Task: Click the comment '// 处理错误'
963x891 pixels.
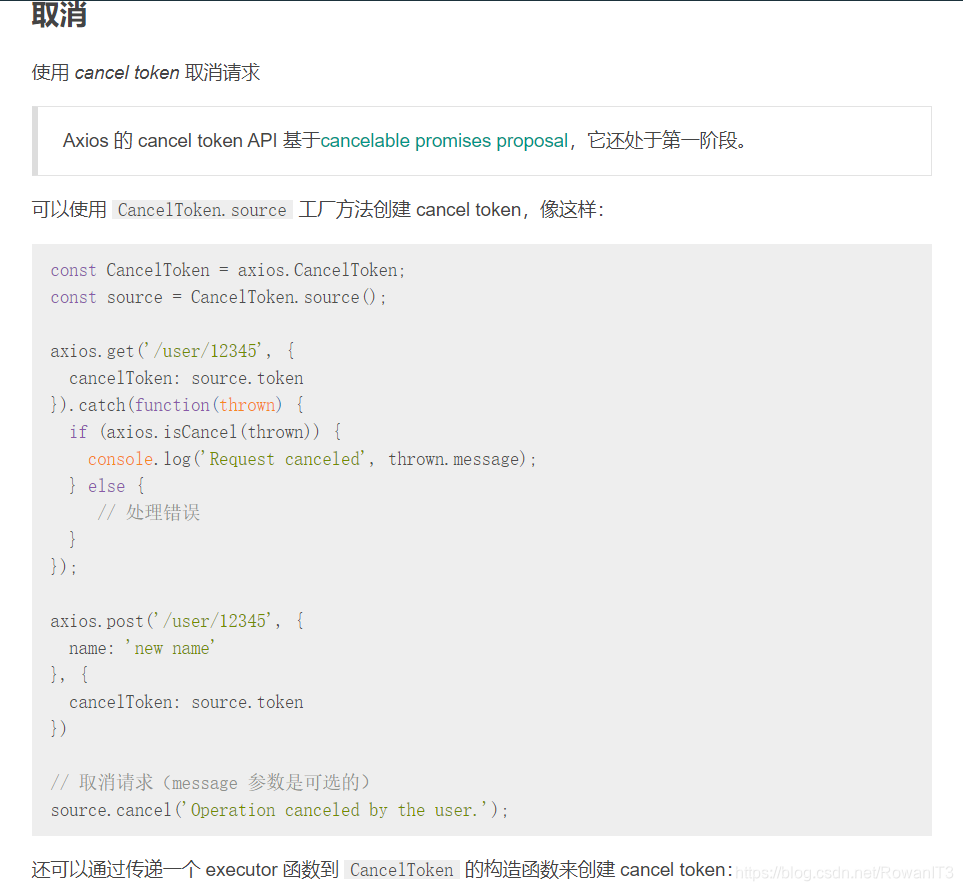Action: [x=149, y=513]
